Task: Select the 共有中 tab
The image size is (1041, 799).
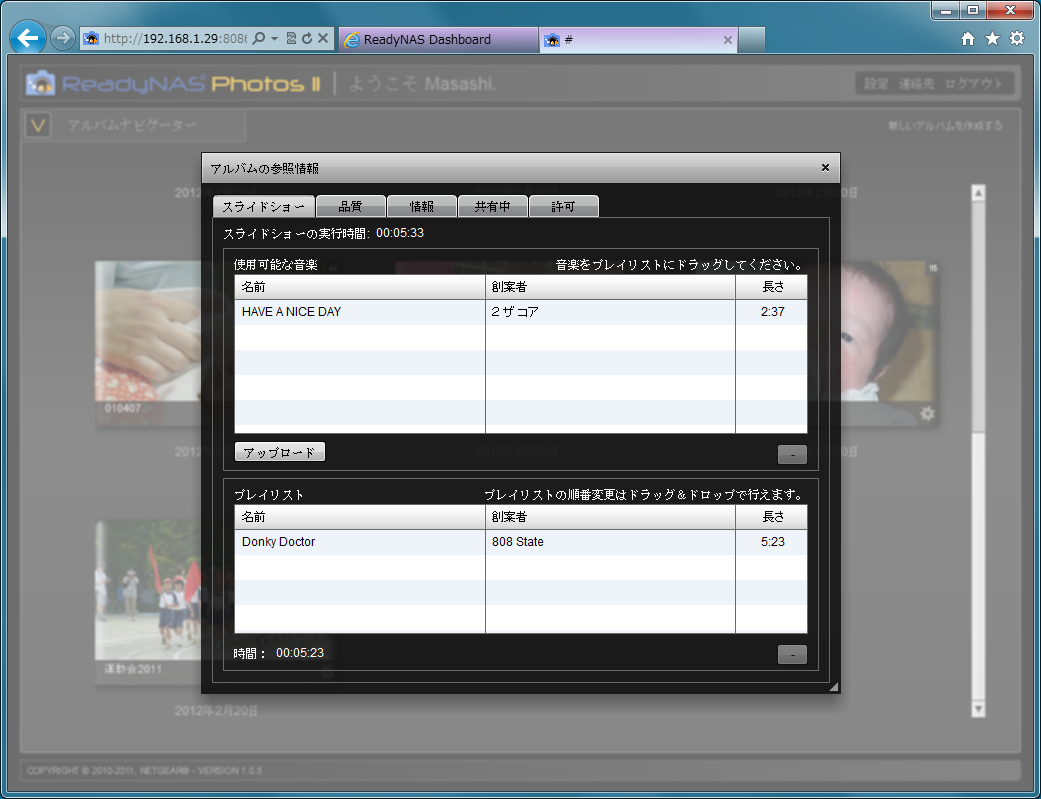Action: [x=493, y=207]
